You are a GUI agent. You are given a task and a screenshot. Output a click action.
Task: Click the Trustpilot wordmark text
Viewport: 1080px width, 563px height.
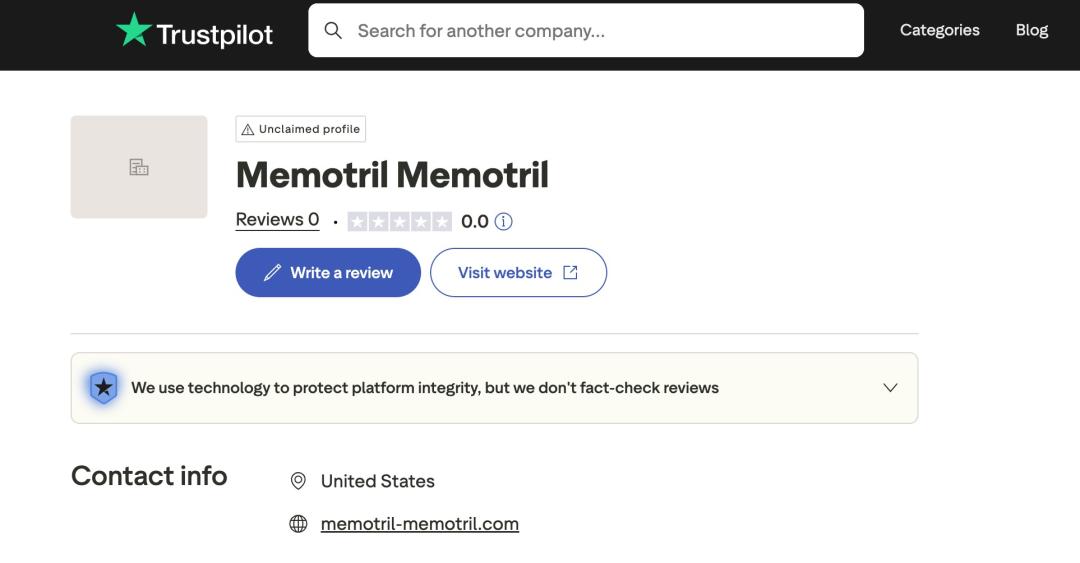[x=214, y=35]
